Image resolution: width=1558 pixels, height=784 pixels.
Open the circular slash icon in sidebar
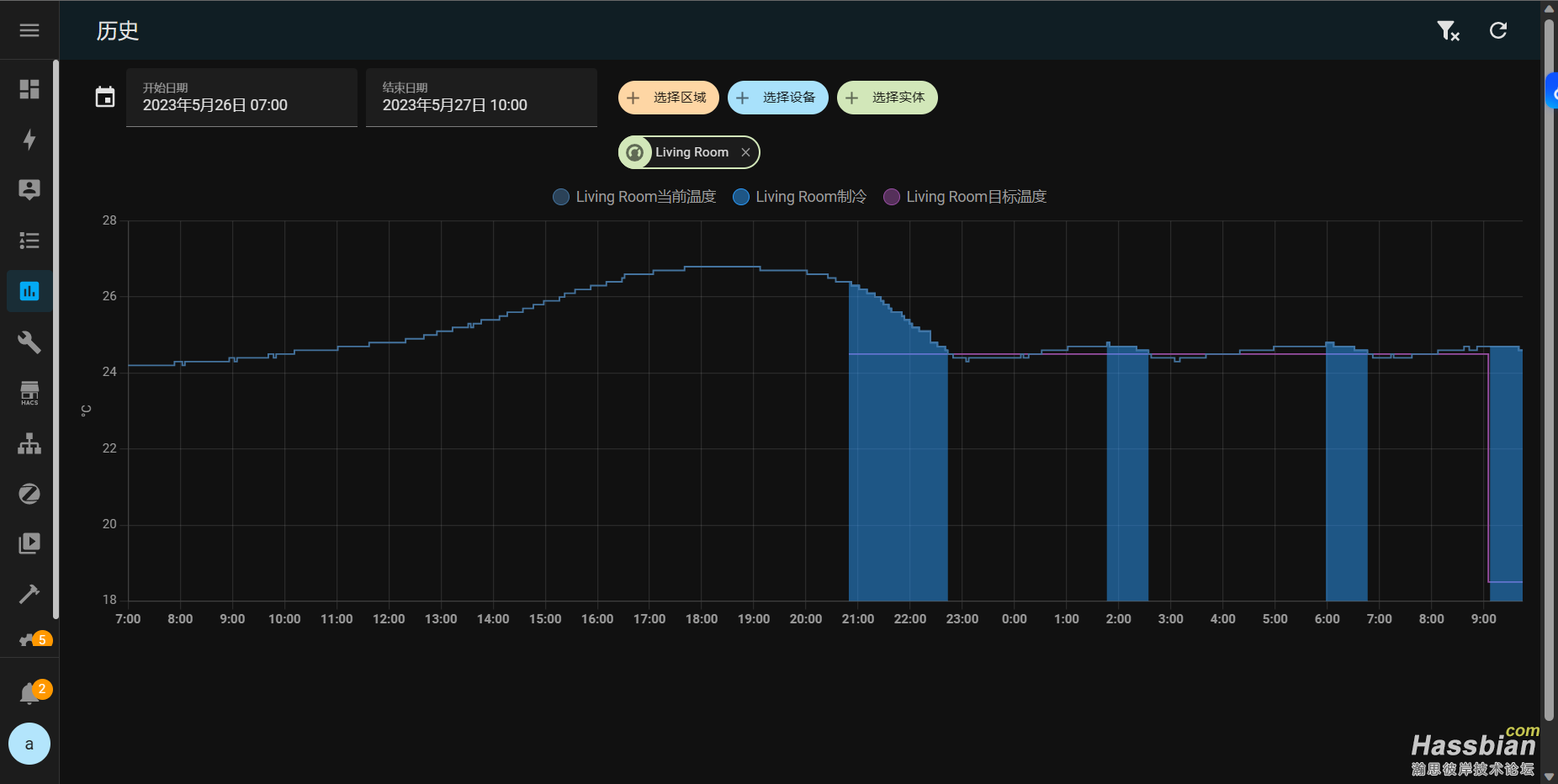pyautogui.click(x=29, y=494)
